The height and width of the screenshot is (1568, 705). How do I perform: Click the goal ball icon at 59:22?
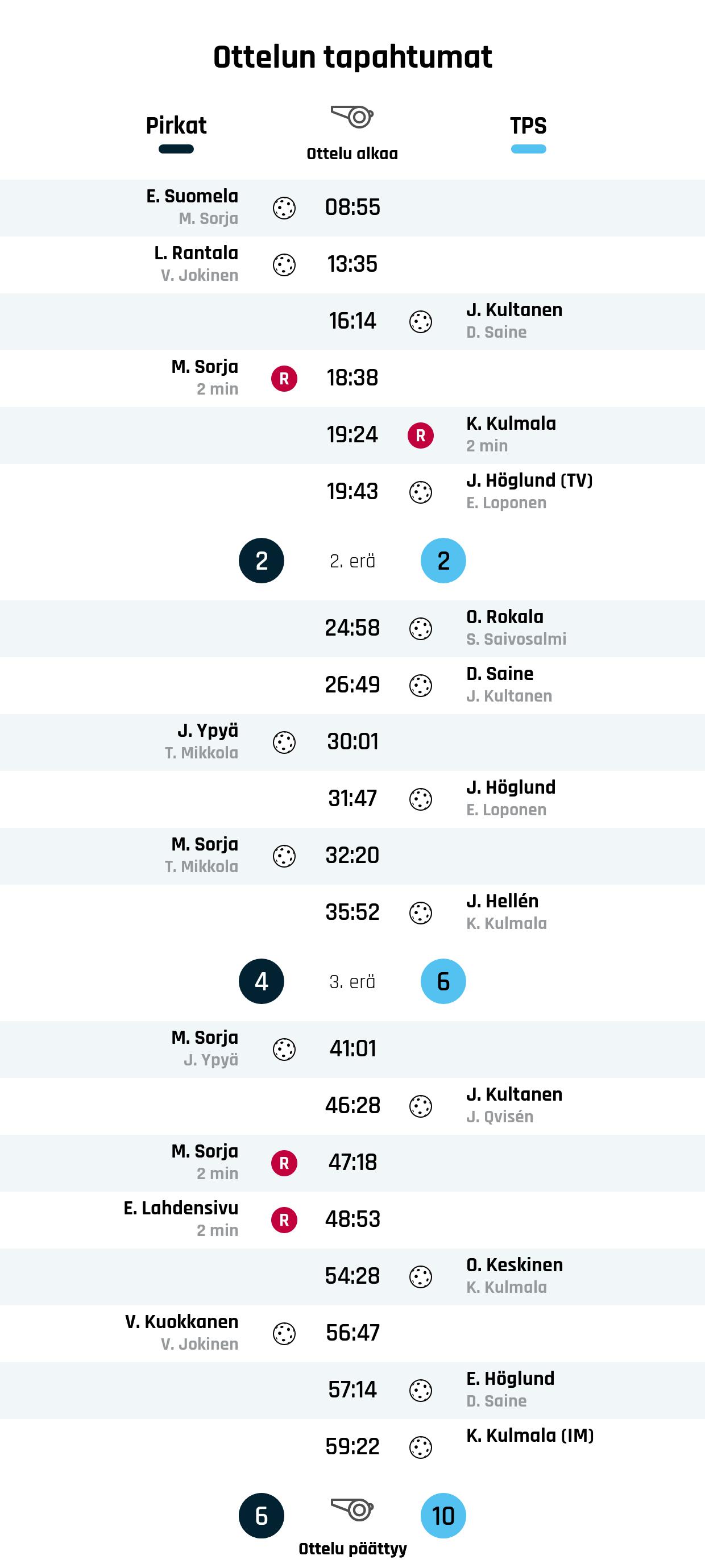coord(421,1447)
